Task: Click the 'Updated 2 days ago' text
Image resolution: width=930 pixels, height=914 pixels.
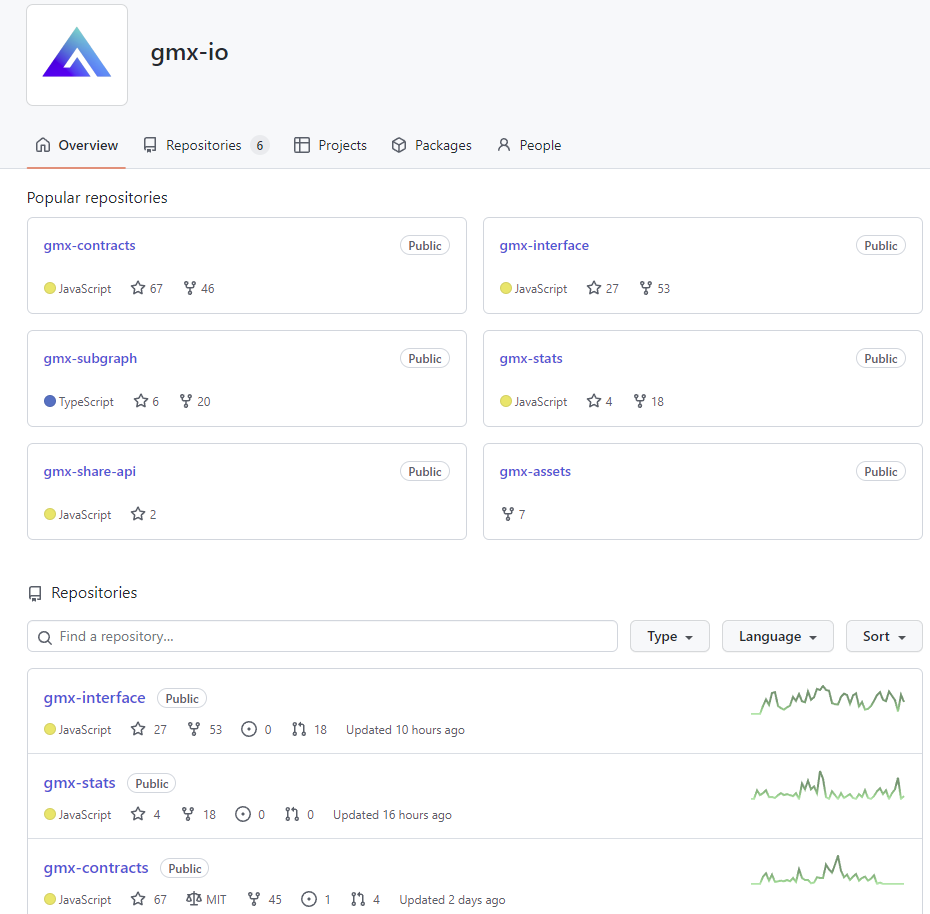Action: tap(452, 900)
